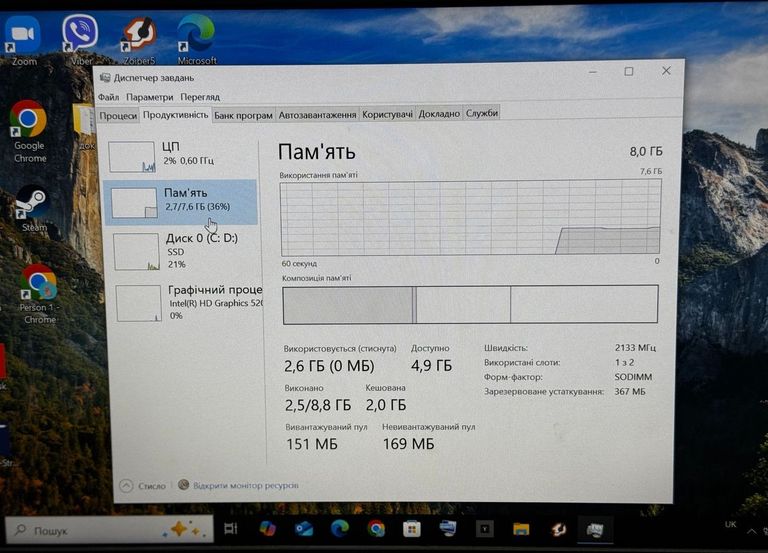Collapse details with the Стисло button
768x553 pixels.
coord(143,486)
